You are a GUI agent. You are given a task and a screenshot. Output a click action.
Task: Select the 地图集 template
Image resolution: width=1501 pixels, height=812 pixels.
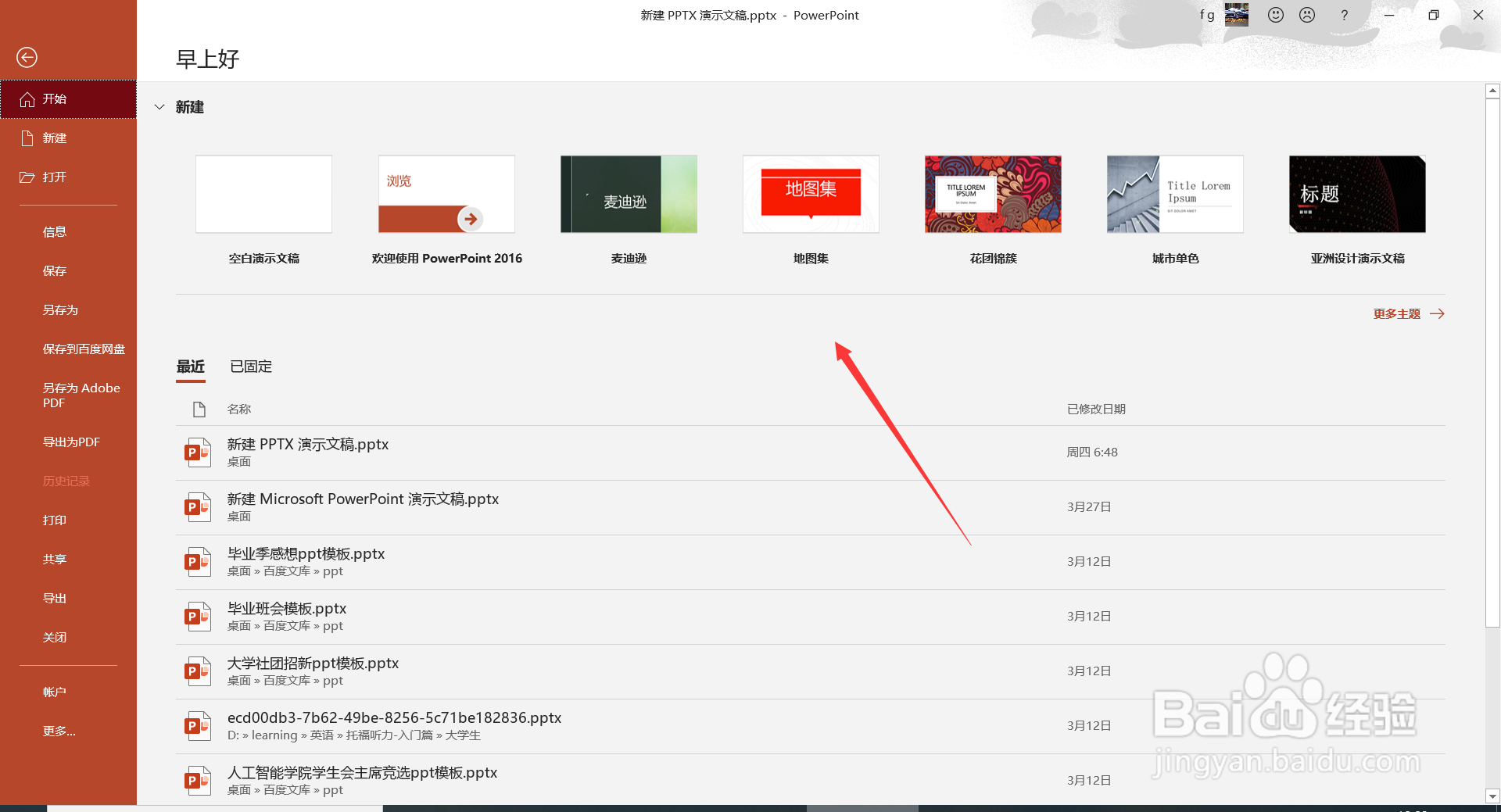[810, 194]
